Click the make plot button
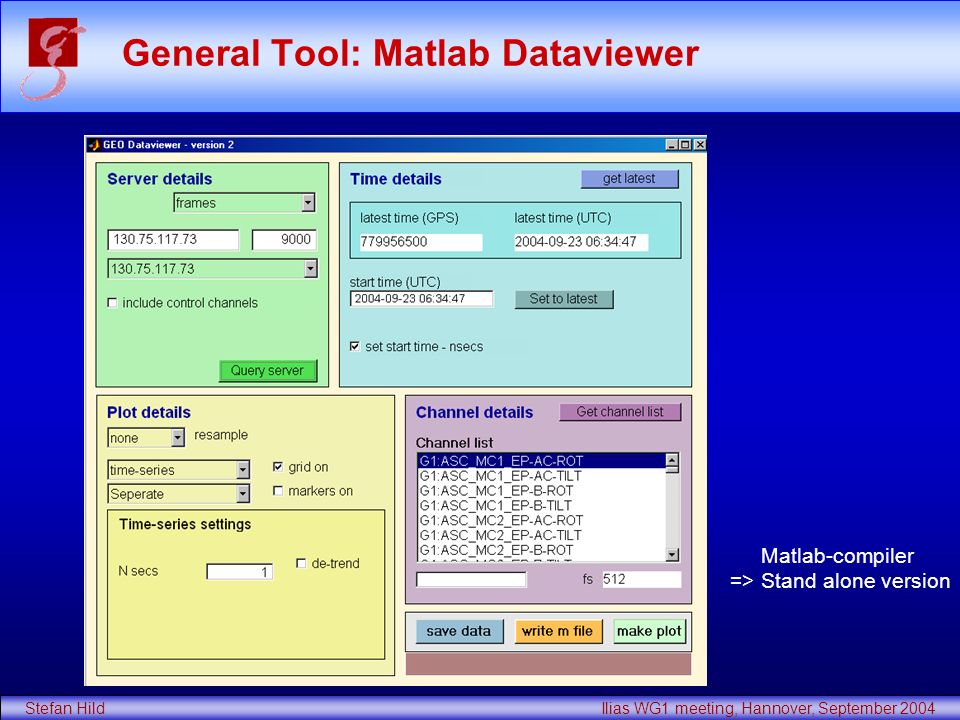 pyautogui.click(x=649, y=631)
